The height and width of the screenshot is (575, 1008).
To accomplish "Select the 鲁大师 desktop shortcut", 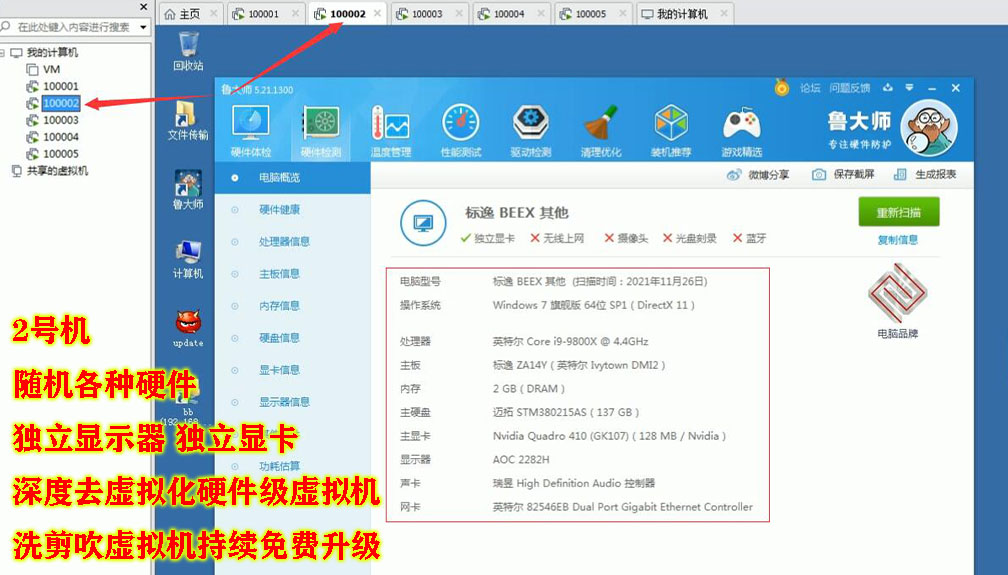I will tap(188, 190).
